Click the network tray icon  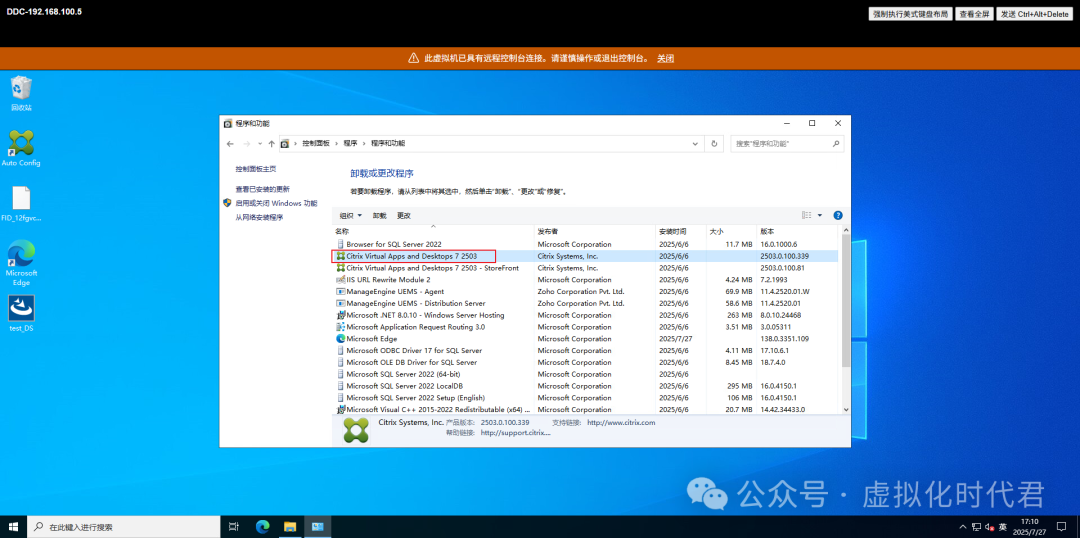pos(978,527)
